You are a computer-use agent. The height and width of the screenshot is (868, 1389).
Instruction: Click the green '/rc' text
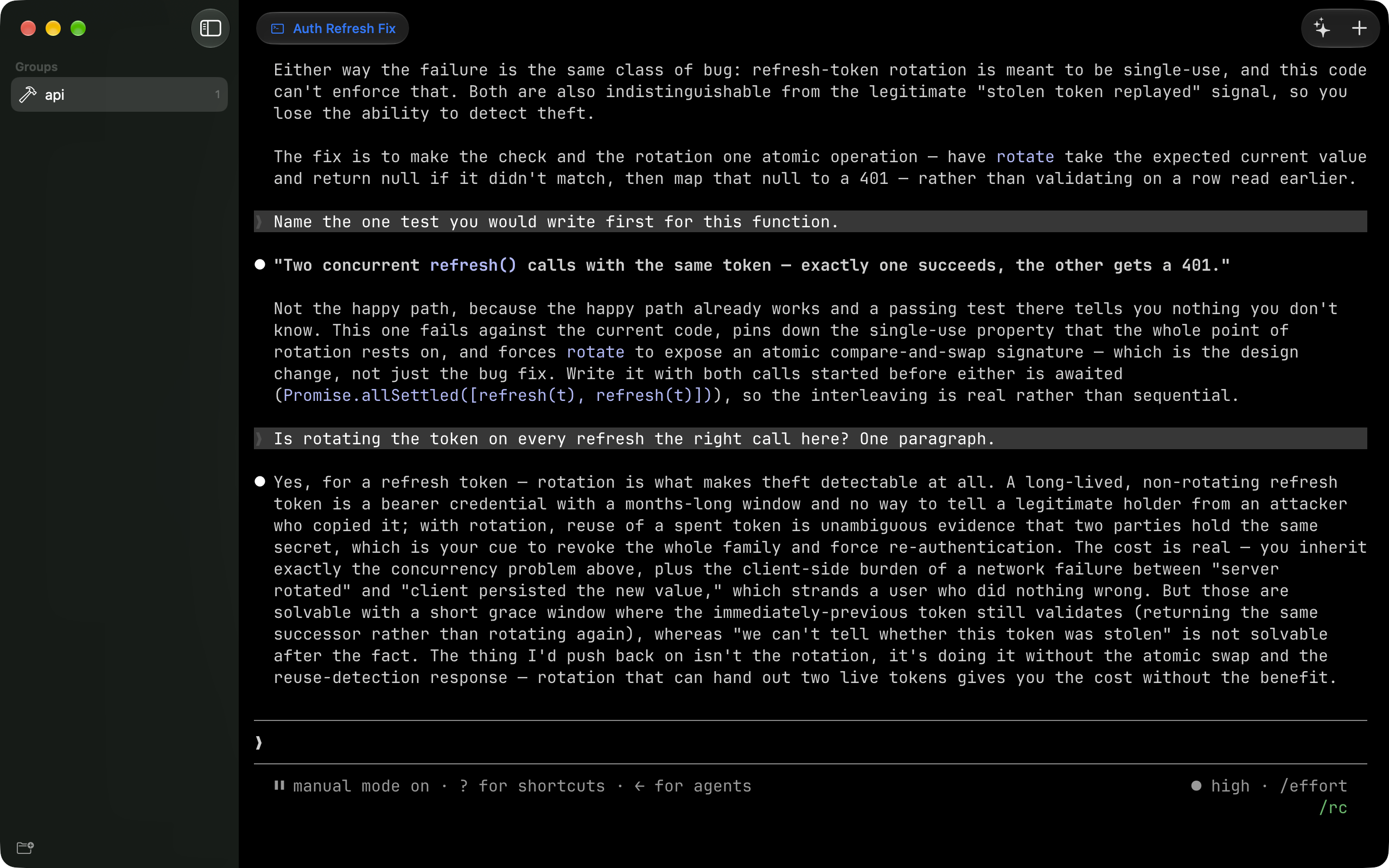click(1333, 808)
